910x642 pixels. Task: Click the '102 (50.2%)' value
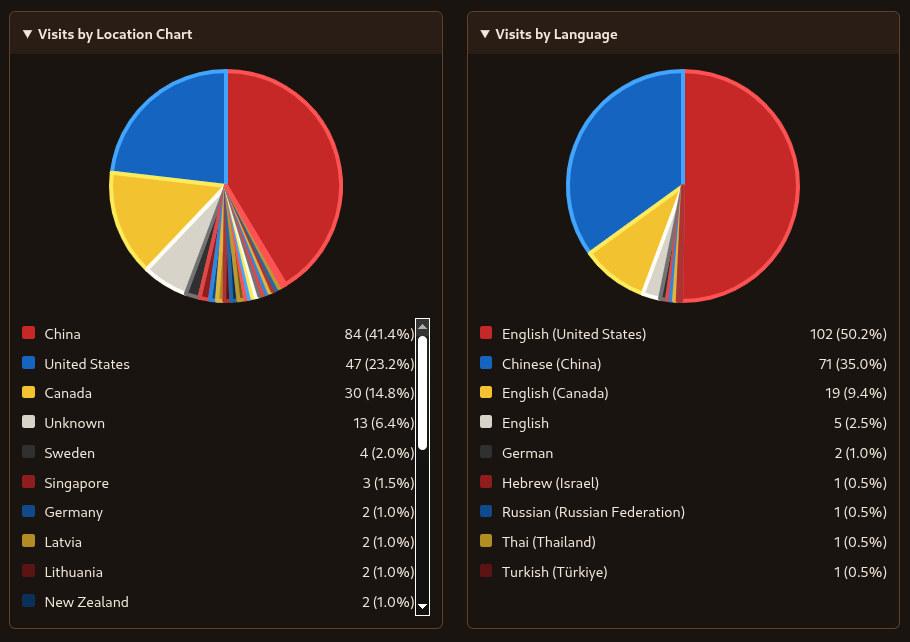[x=848, y=334]
